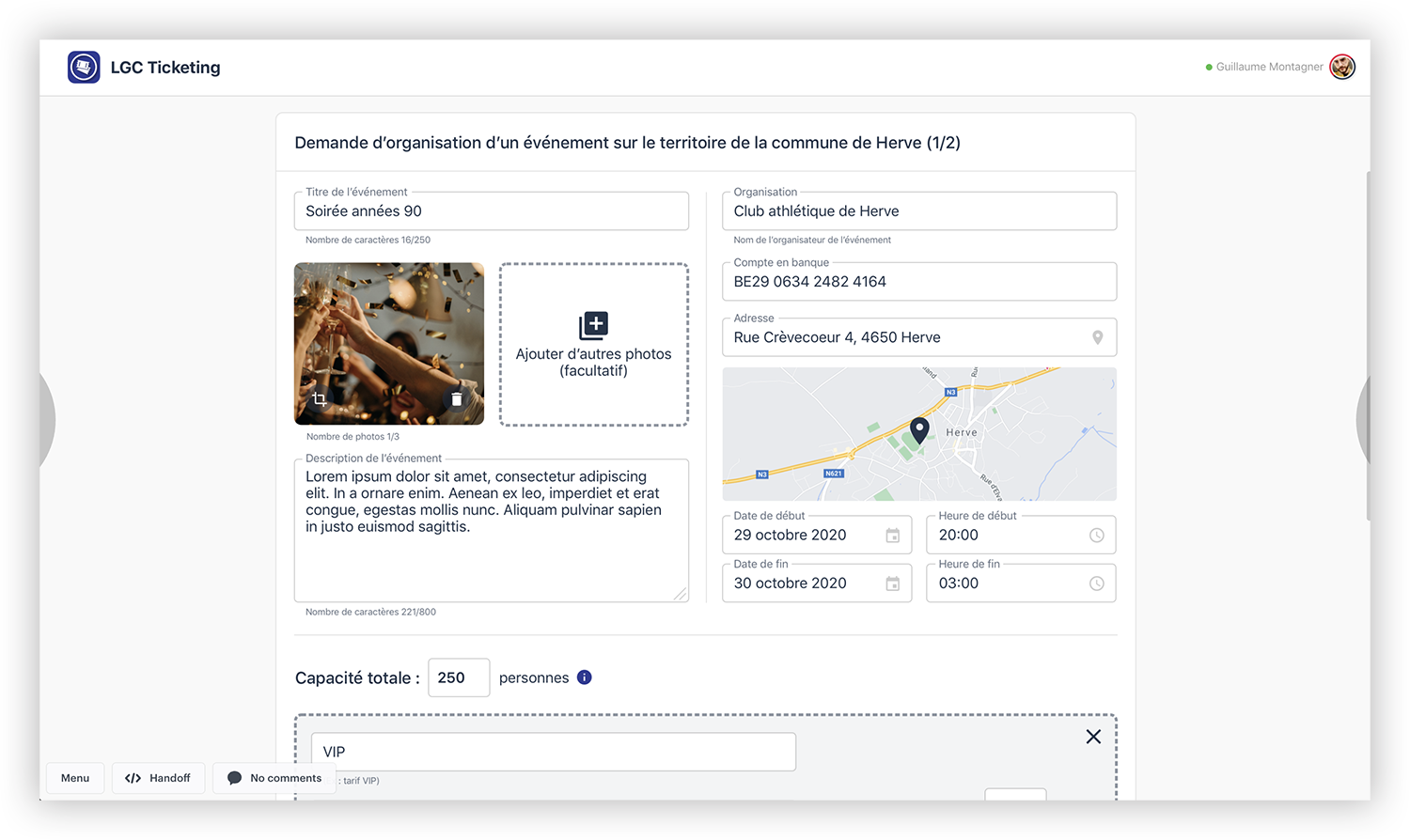The height and width of the screenshot is (840, 1410).
Task: Click the 'personnes' label
Action: [534, 678]
